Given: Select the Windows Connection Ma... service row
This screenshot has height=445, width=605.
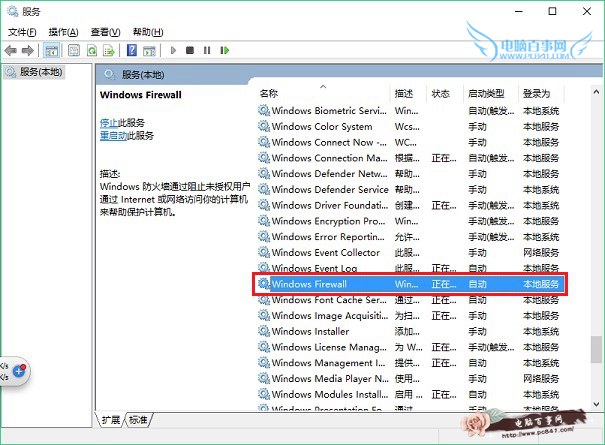Looking at the screenshot, I should click(x=410, y=158).
